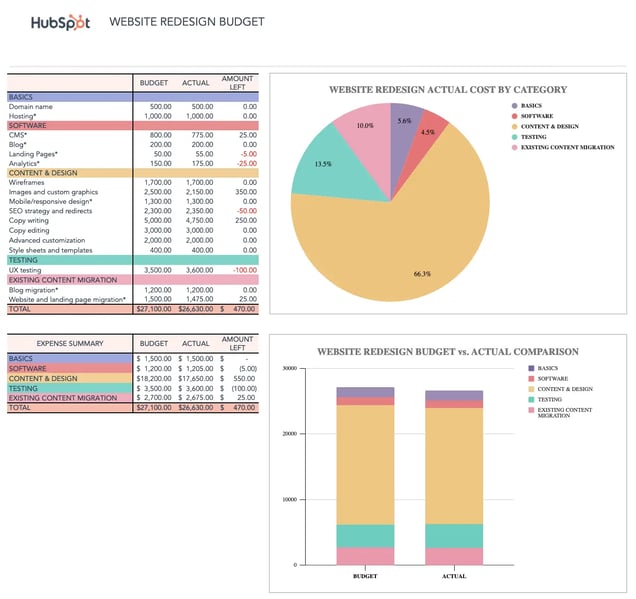
Task: Click the Website Redesign Budget page title
Action: (x=187, y=21)
